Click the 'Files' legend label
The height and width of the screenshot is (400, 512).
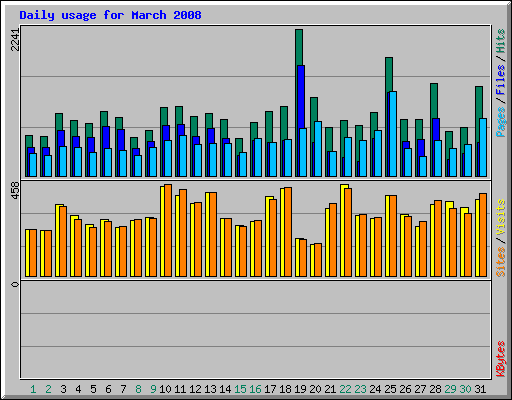(500, 80)
